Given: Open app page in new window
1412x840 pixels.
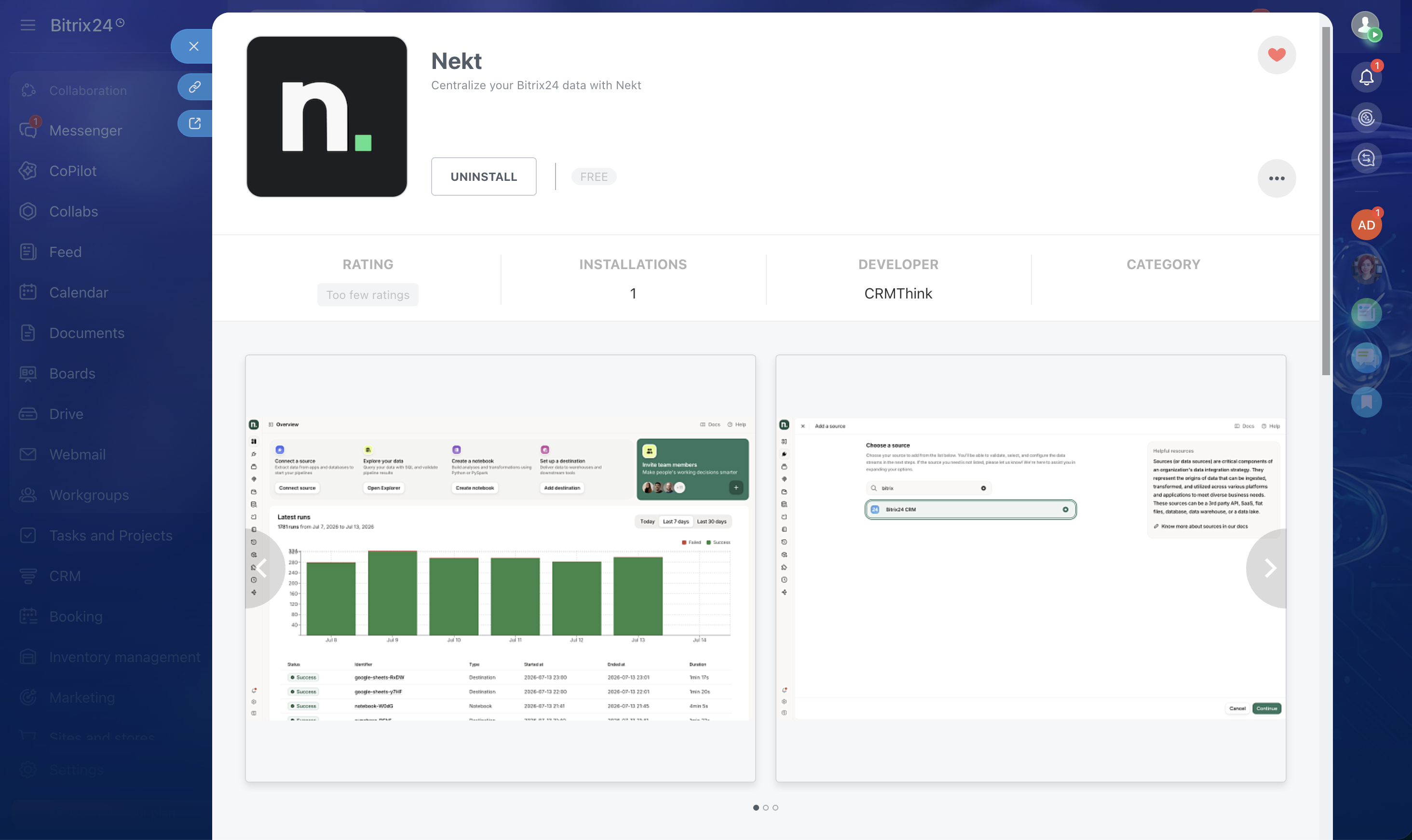Looking at the screenshot, I should [195, 123].
